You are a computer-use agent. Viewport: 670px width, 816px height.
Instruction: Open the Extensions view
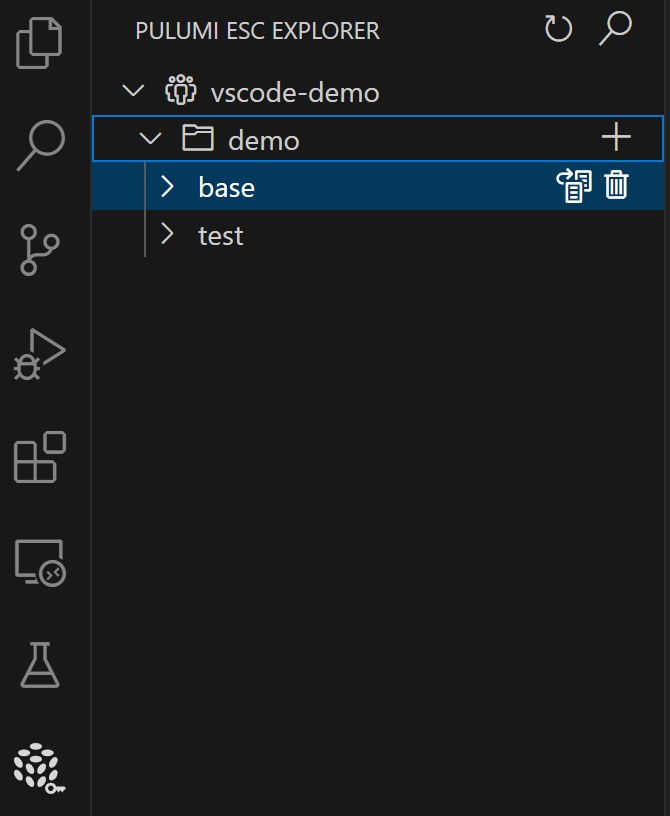40,458
